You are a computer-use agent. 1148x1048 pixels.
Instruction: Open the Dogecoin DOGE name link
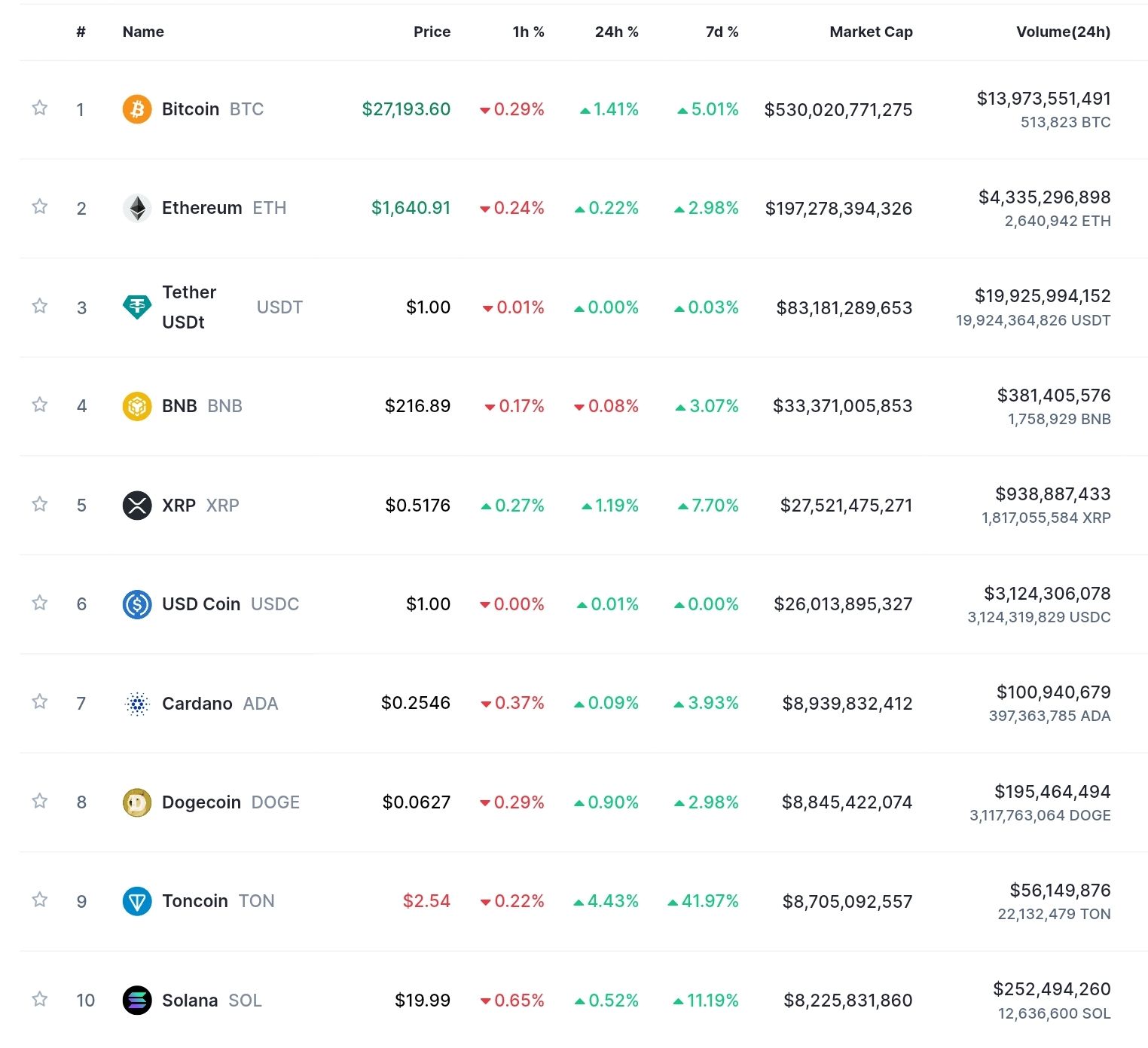231,802
